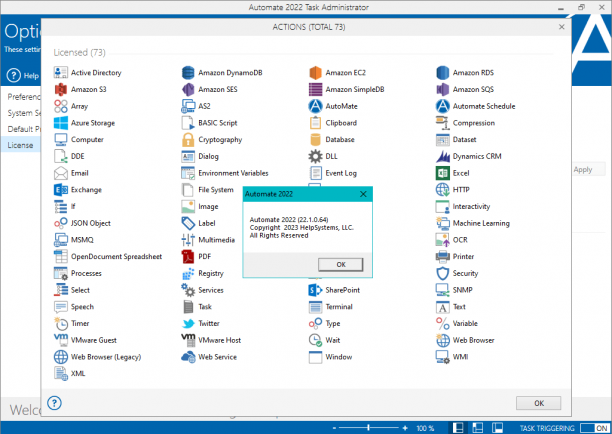Click OK in the Automate 2022 popup
The image size is (612, 434).
pyautogui.click(x=341, y=265)
